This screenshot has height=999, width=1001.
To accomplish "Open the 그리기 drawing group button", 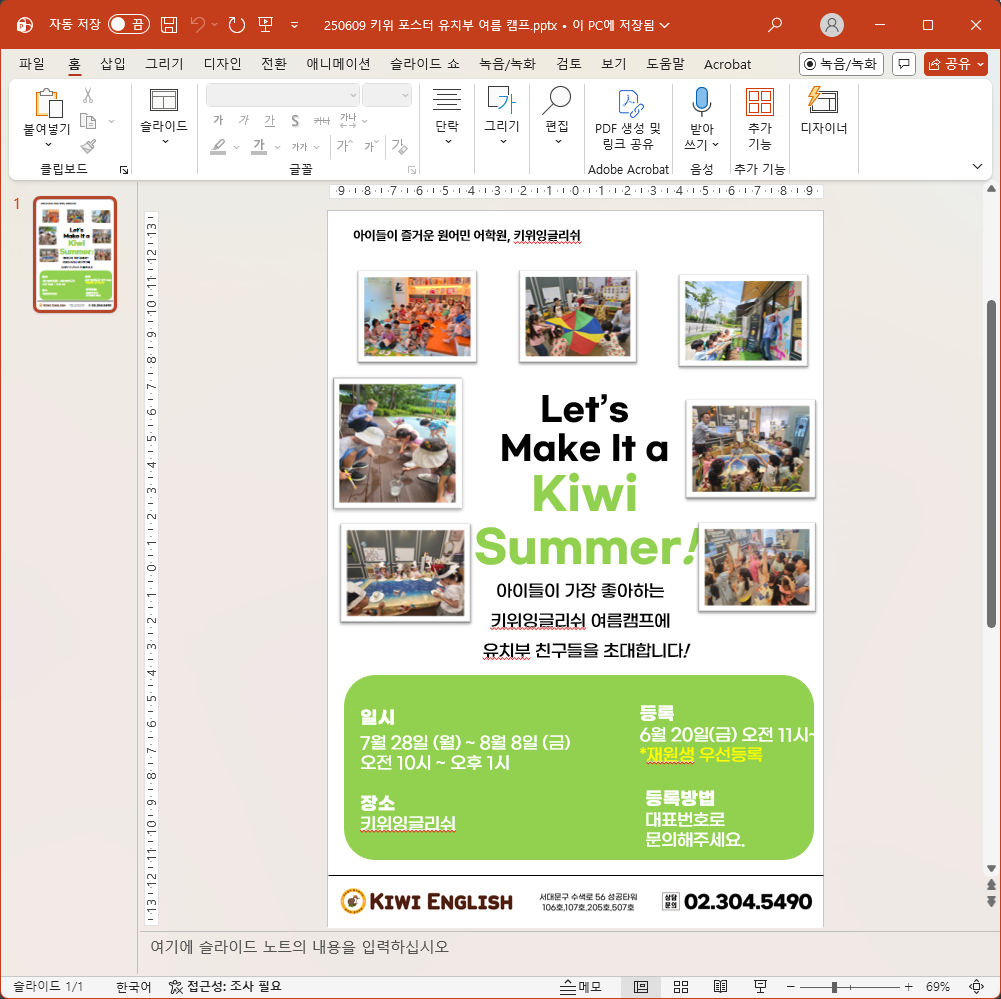I will click(502, 116).
